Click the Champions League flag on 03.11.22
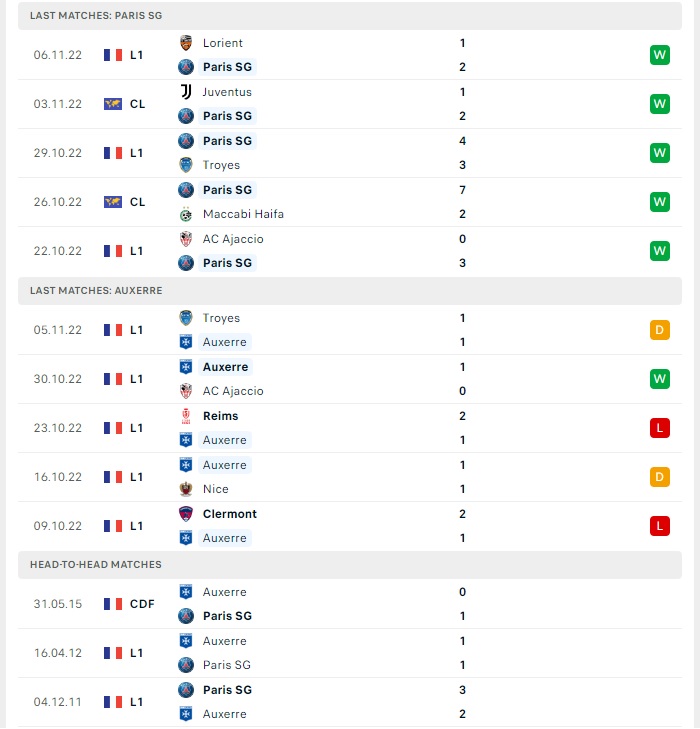This screenshot has height=729, width=700. coord(113,104)
